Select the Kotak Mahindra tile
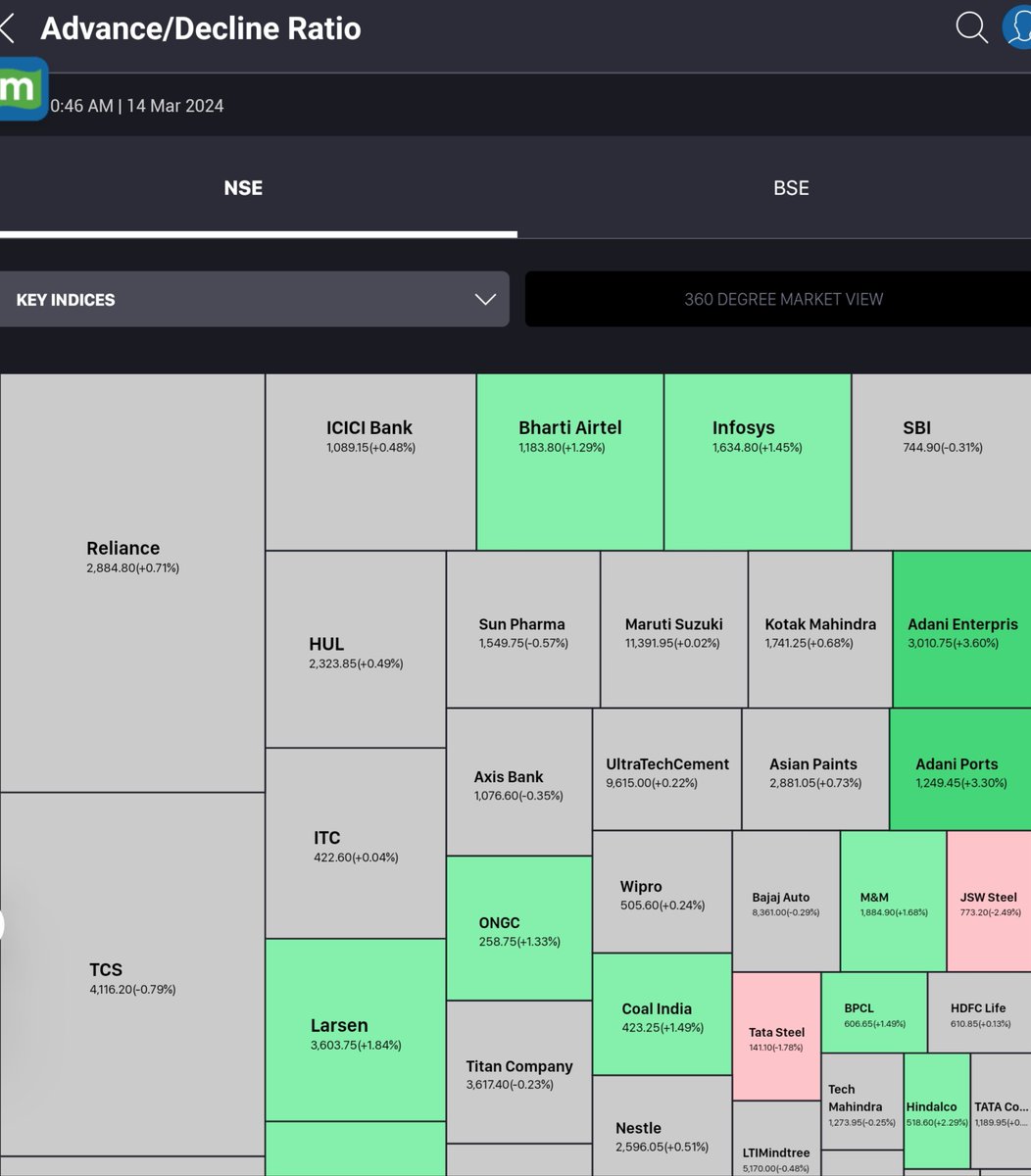The height and width of the screenshot is (1176, 1031). click(x=820, y=629)
